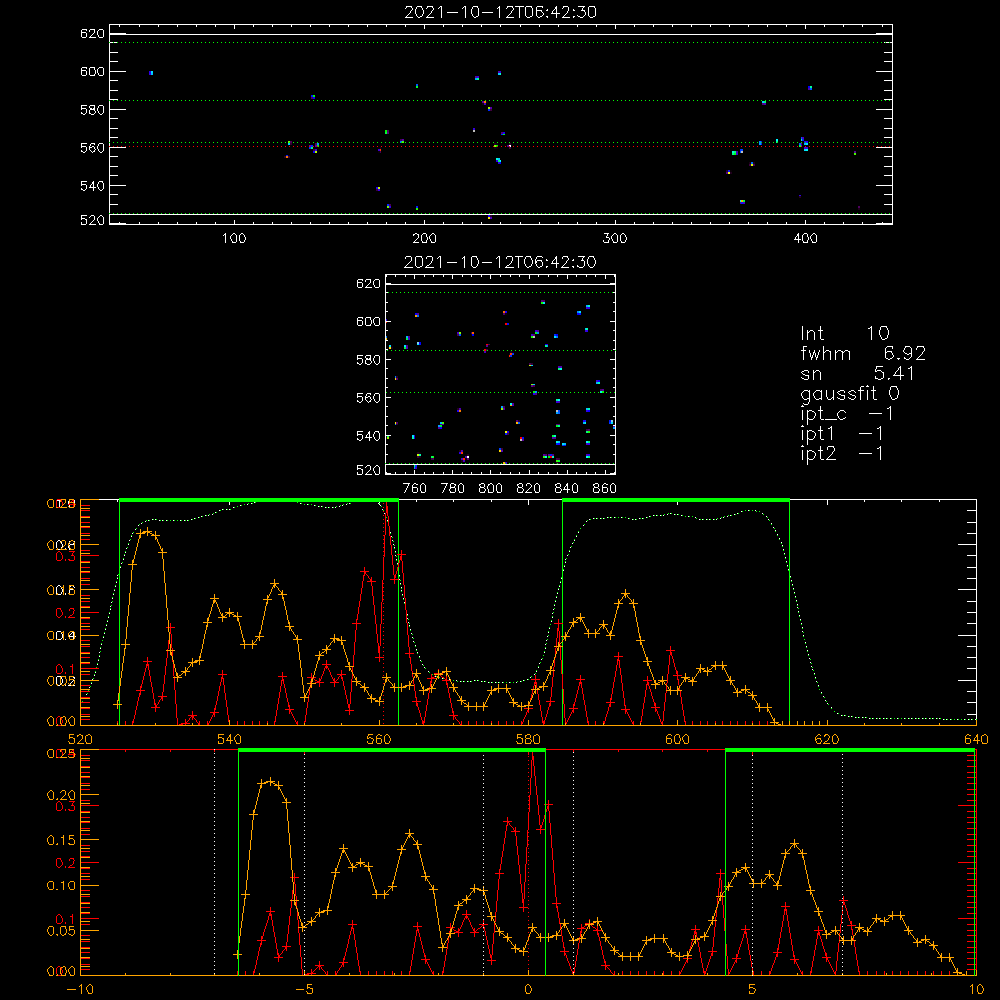Click the 'ipt_c -1' text
Screen dimensions: 1000x1000
847,414
